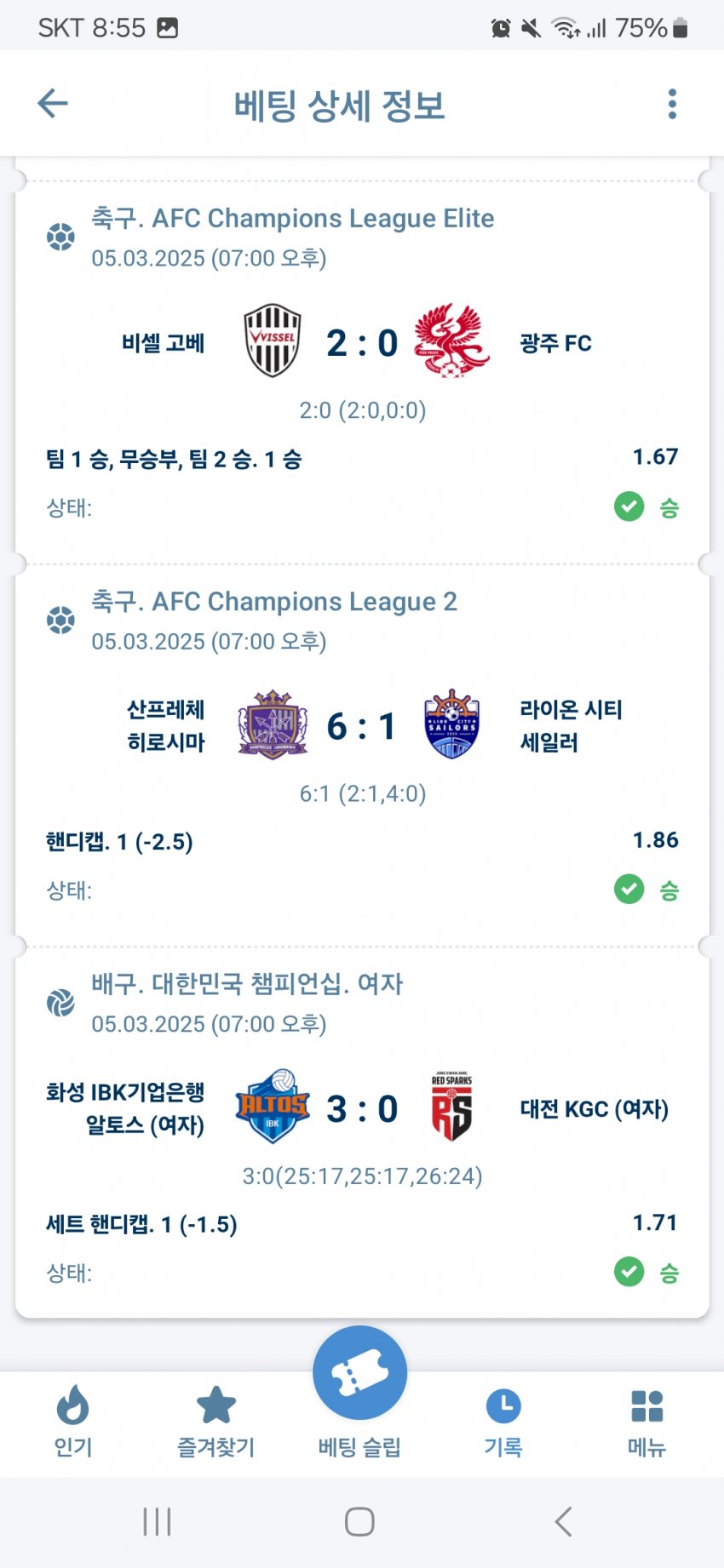The height and width of the screenshot is (1568, 724).
Task: Tap the Gwangju FC phoenix logo
Action: tap(451, 341)
